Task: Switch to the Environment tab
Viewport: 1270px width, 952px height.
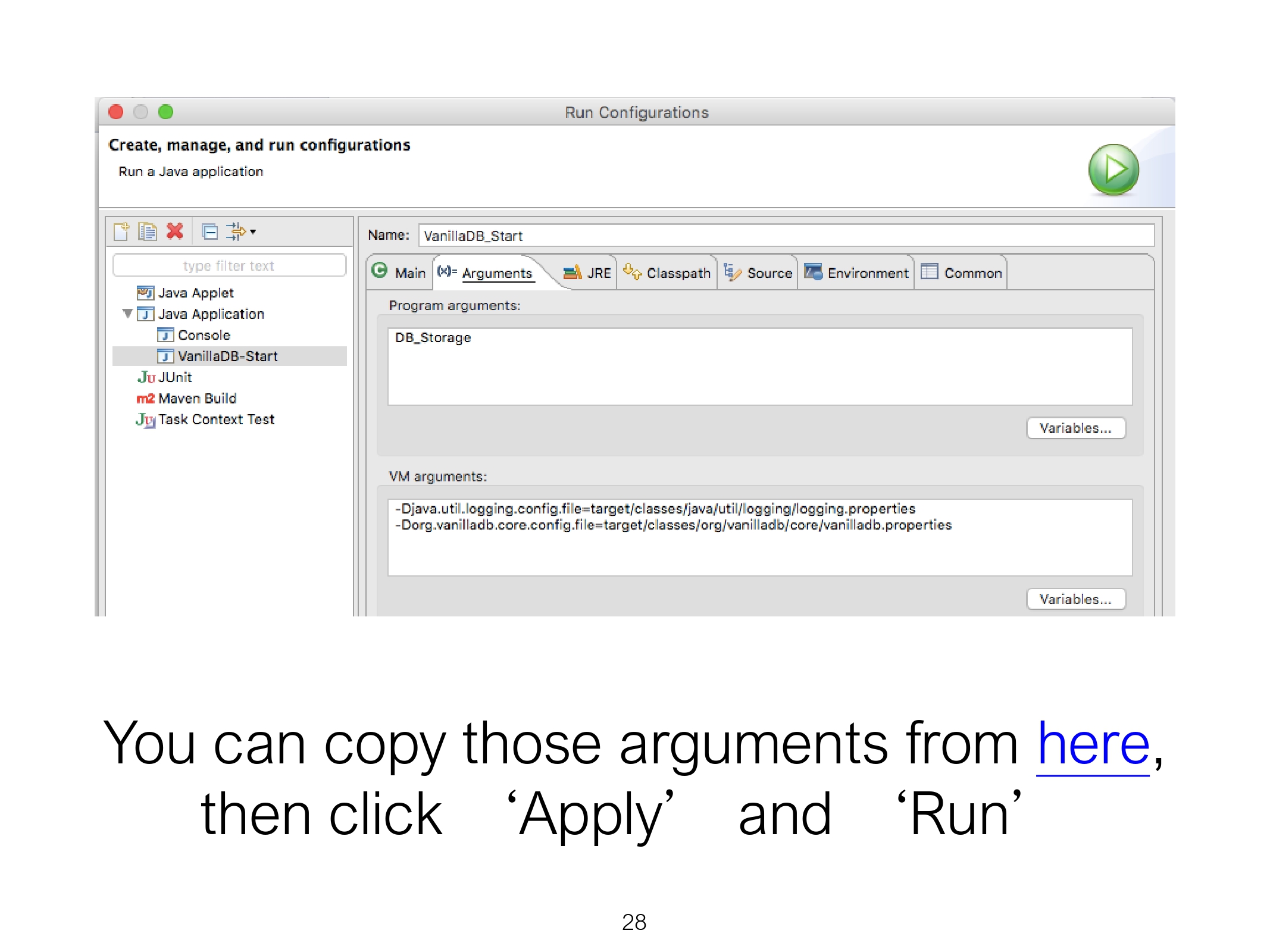Action: pyautogui.click(x=867, y=273)
